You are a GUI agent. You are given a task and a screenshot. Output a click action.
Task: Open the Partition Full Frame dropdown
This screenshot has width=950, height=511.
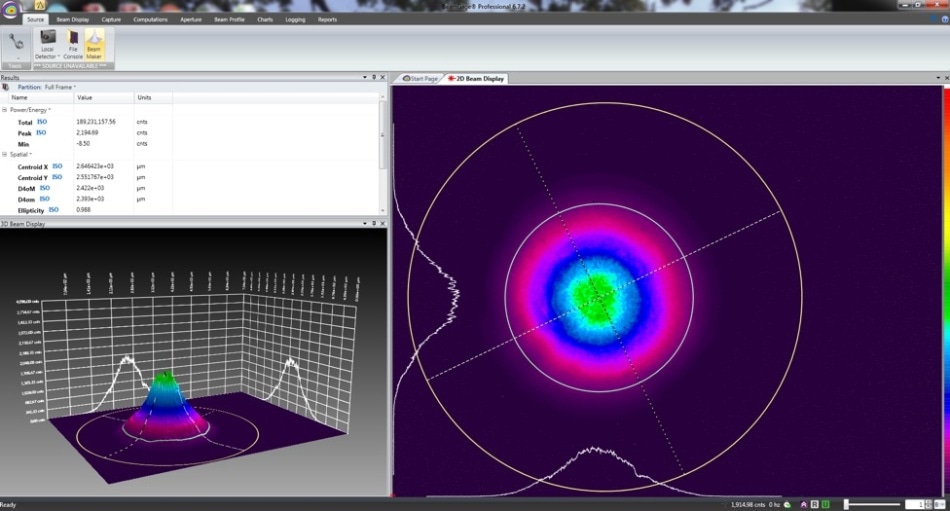click(x=59, y=87)
